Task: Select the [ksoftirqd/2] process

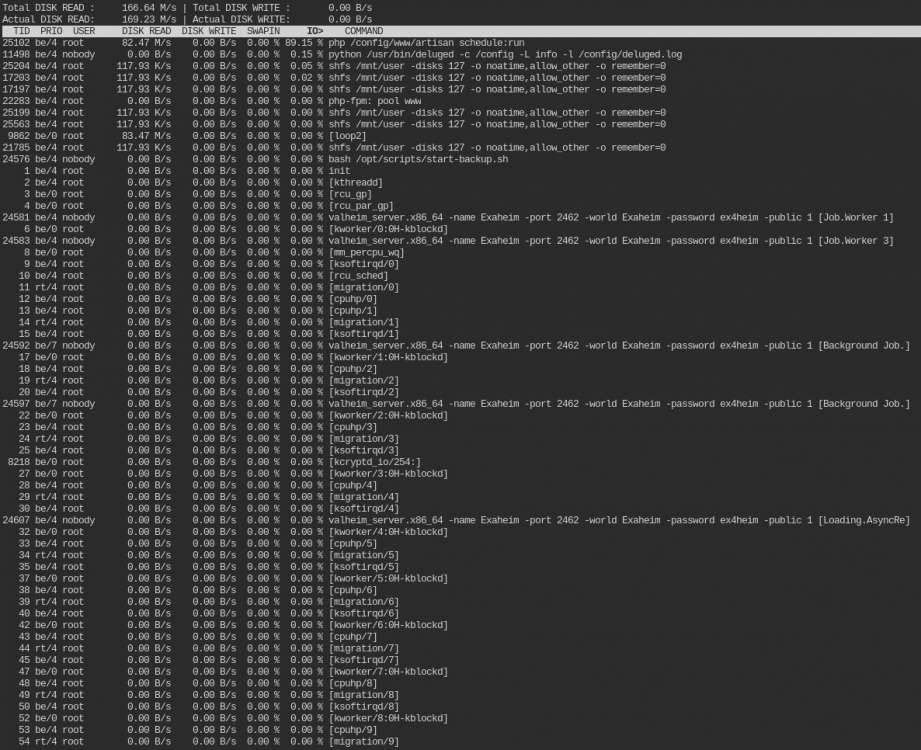Action: coord(364,392)
